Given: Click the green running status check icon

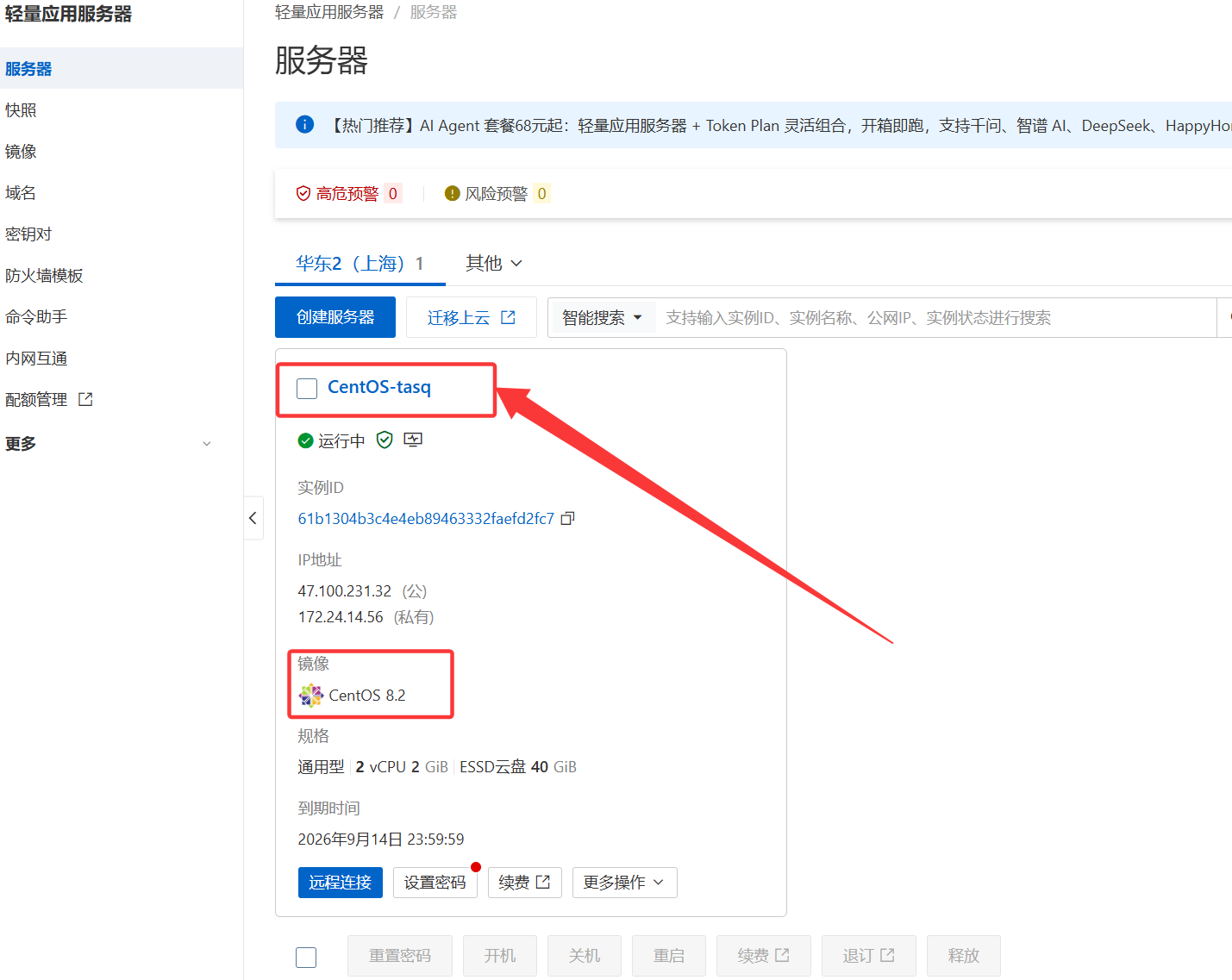Looking at the screenshot, I should (x=305, y=440).
